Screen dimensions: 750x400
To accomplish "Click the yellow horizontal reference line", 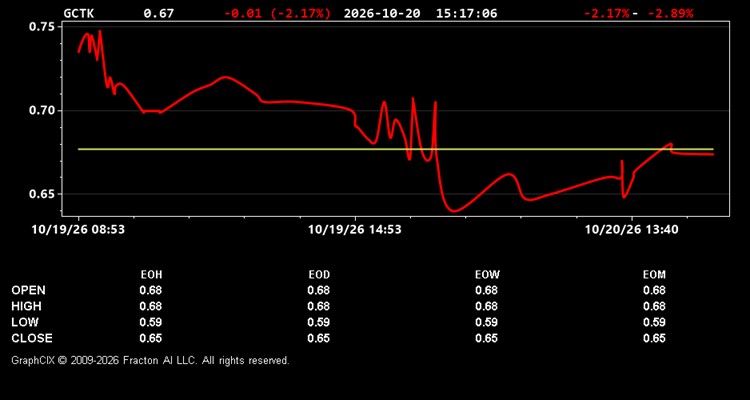I will coord(396,149).
